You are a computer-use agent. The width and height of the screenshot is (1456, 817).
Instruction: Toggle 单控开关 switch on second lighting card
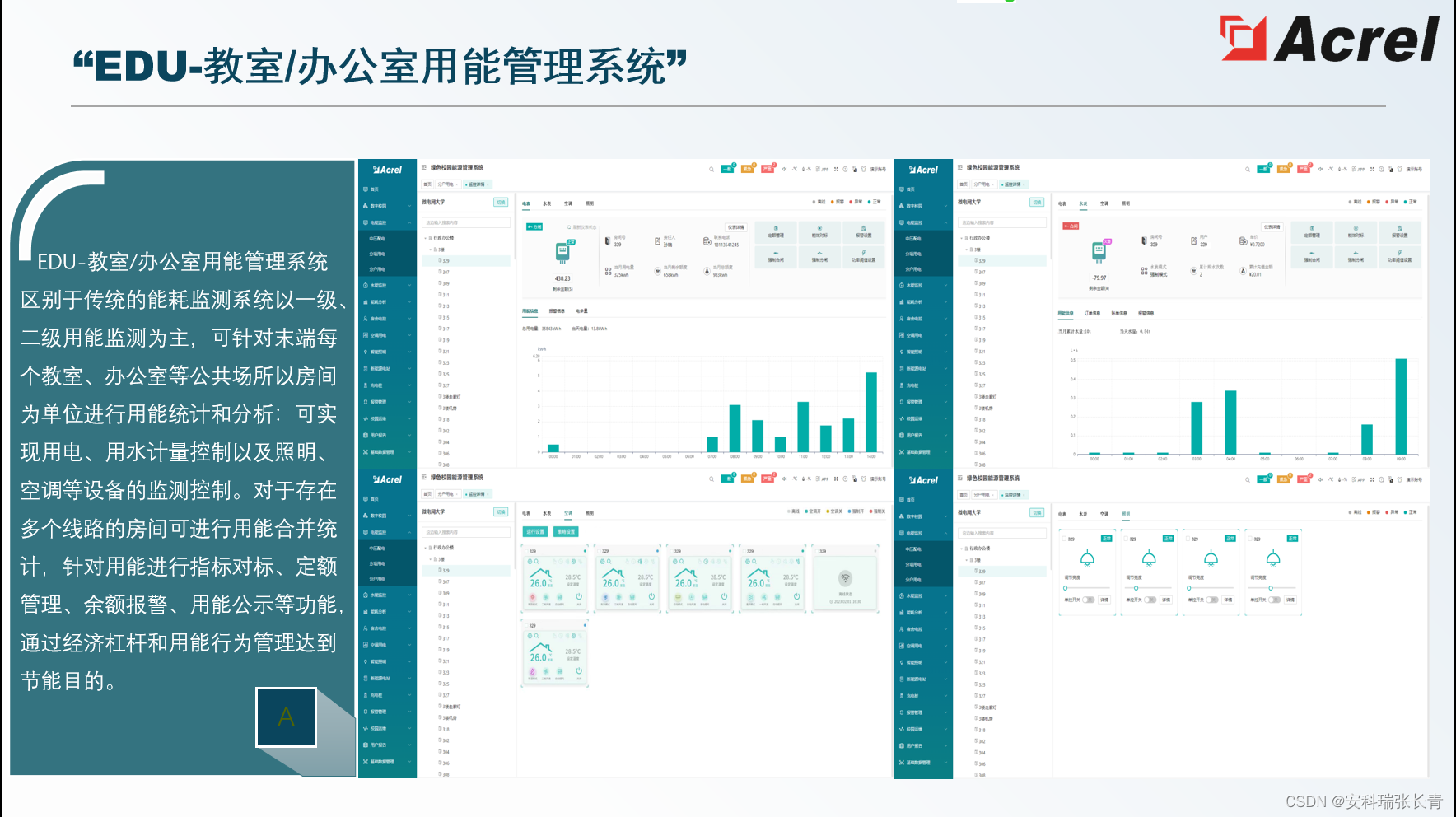1150,600
